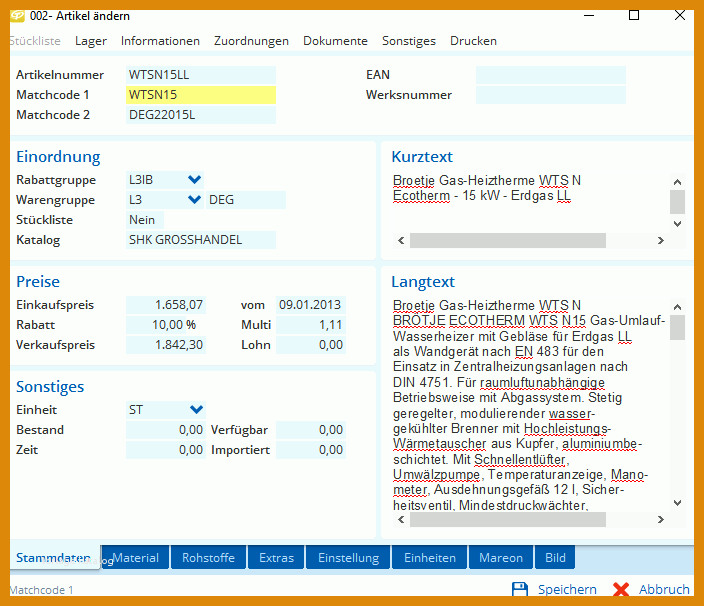Click Langtext scroll down arrow
This screenshot has height=606, width=704.
678,503
